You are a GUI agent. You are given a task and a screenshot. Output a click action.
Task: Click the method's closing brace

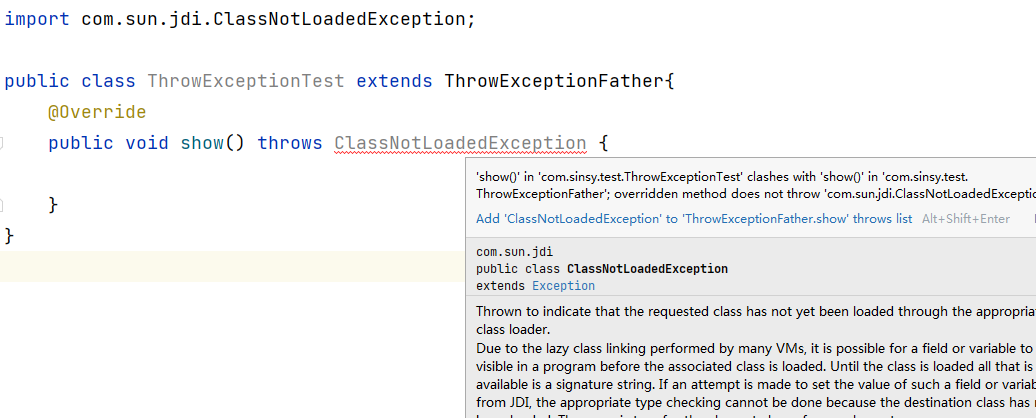pos(54,205)
